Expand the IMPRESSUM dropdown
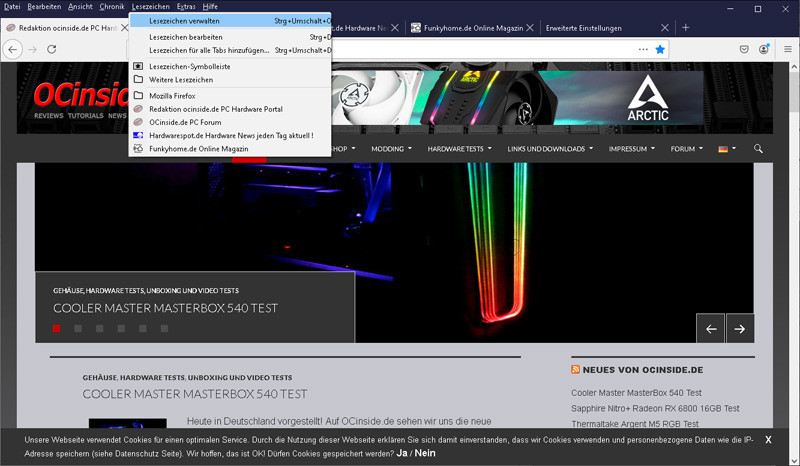This screenshot has height=466, width=800. (x=632, y=149)
